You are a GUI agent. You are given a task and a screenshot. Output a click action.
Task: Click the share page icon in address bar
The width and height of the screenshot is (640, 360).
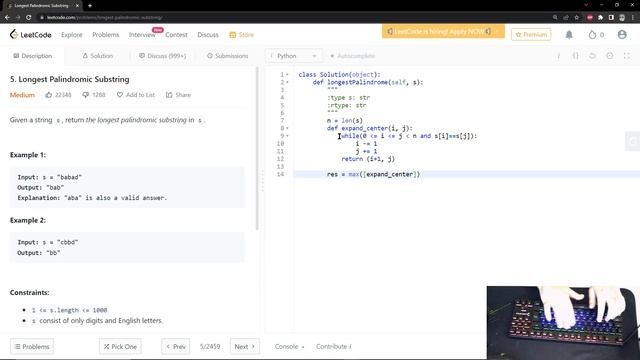[x=566, y=18]
